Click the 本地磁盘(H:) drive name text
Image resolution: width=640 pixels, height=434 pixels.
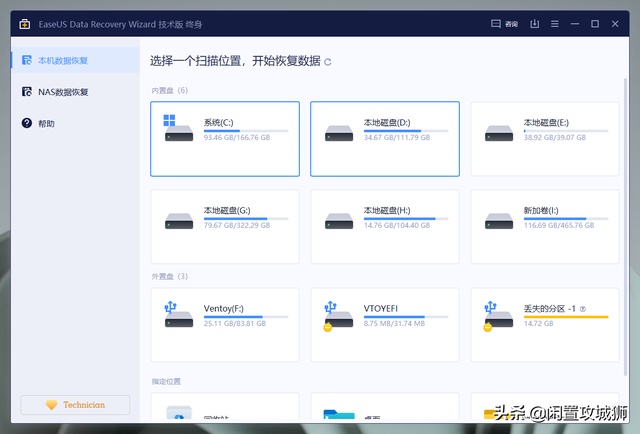[387, 210]
